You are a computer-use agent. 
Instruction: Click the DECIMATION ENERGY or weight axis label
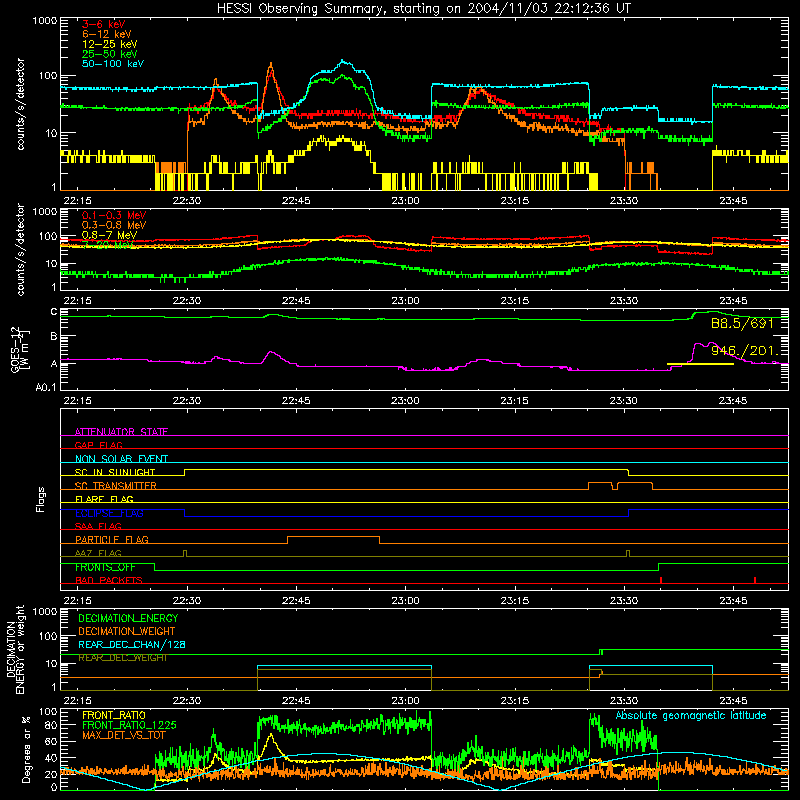(x=15, y=649)
